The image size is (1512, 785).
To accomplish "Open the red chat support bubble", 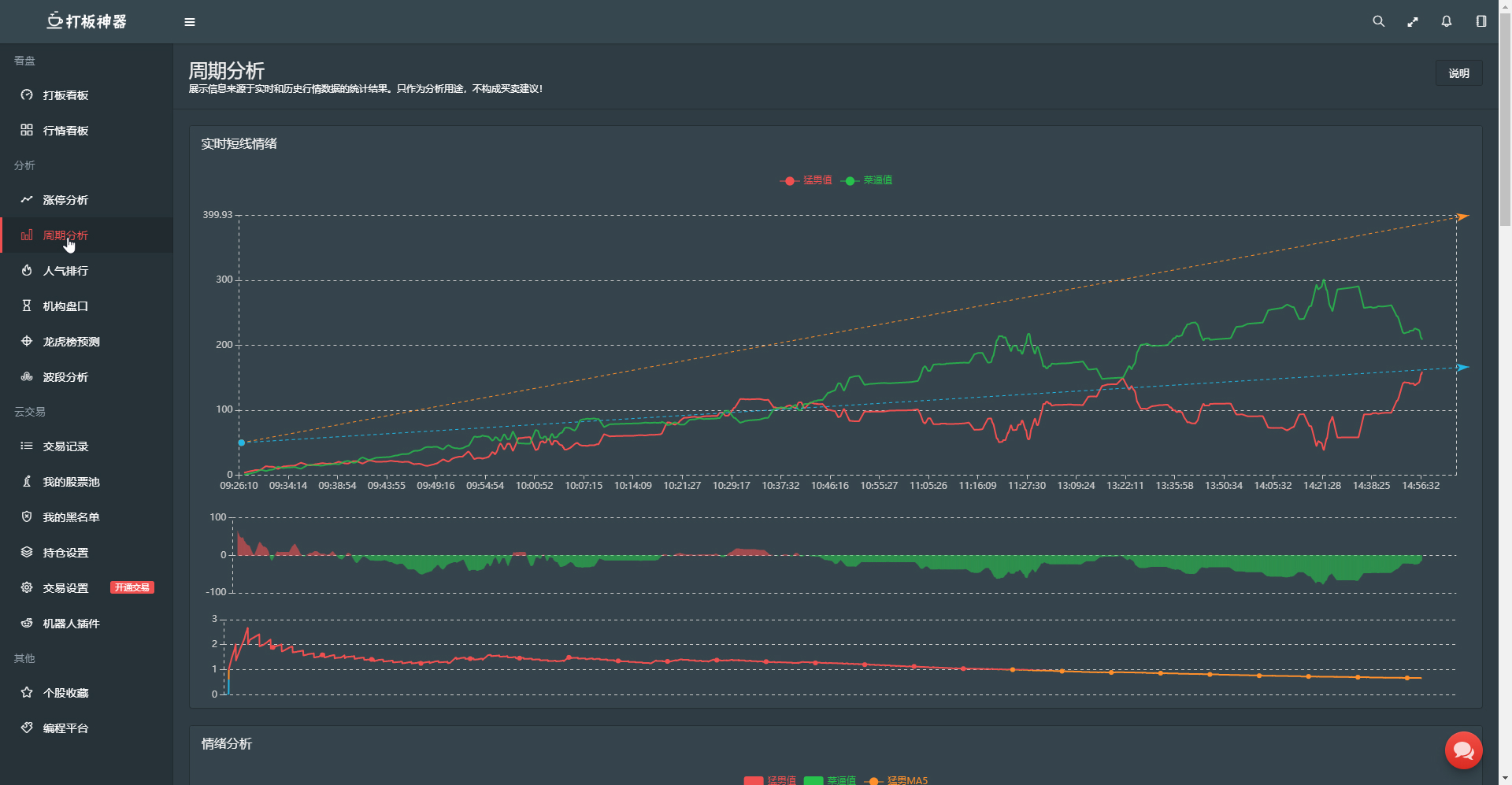I will click(x=1464, y=750).
